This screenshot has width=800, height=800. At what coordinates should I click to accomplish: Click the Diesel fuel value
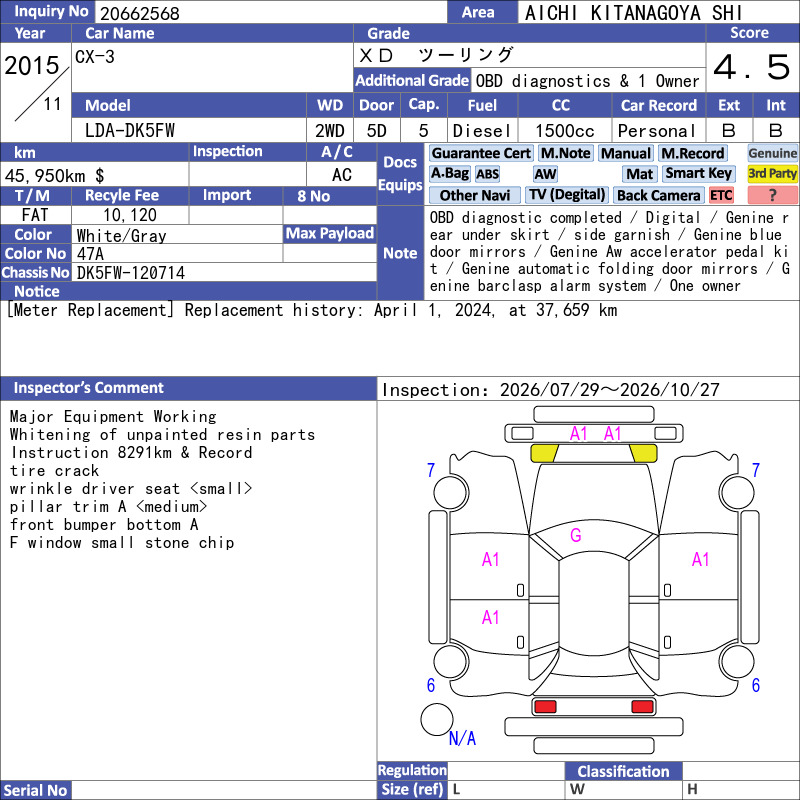482,131
